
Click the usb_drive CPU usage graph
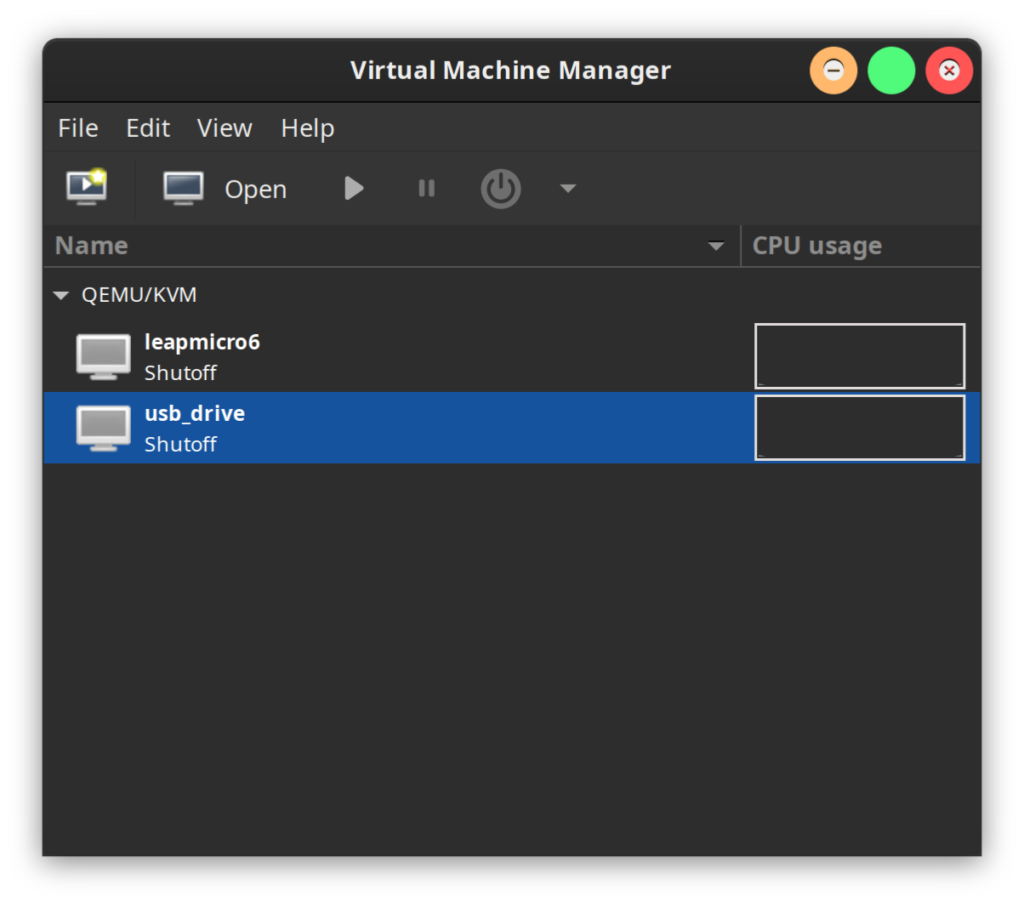click(859, 428)
